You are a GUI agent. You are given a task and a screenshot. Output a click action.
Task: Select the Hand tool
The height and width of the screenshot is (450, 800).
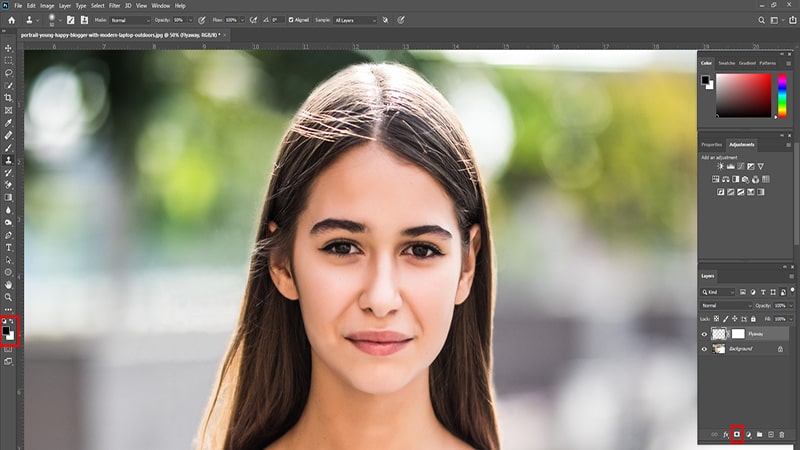pyautogui.click(x=9, y=285)
